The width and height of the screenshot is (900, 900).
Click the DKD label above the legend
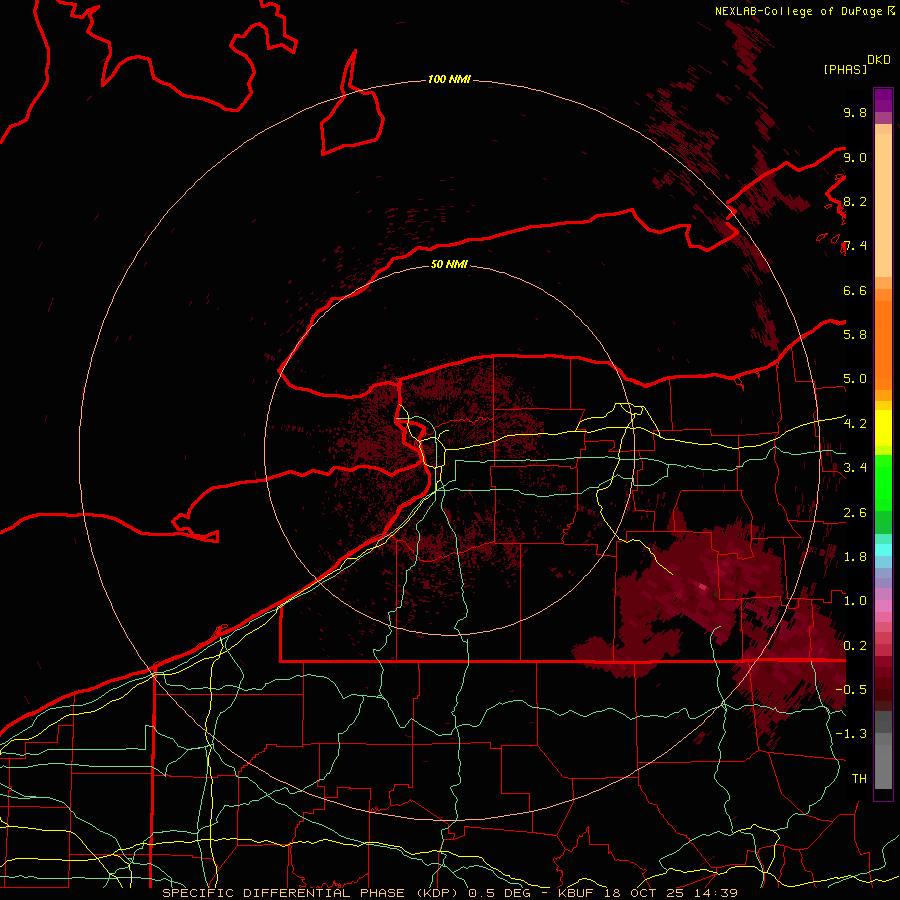pos(879,60)
